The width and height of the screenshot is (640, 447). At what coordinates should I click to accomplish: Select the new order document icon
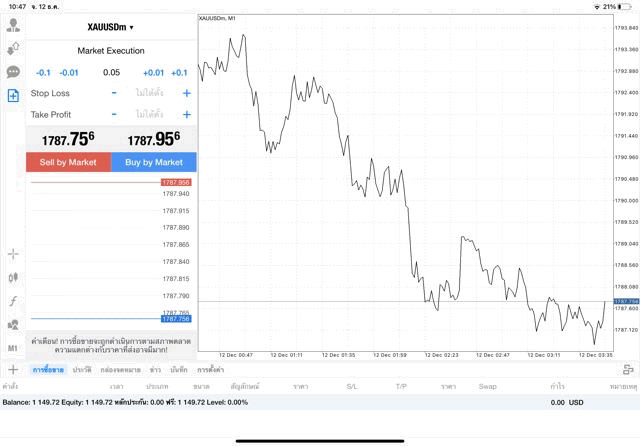click(x=13, y=96)
